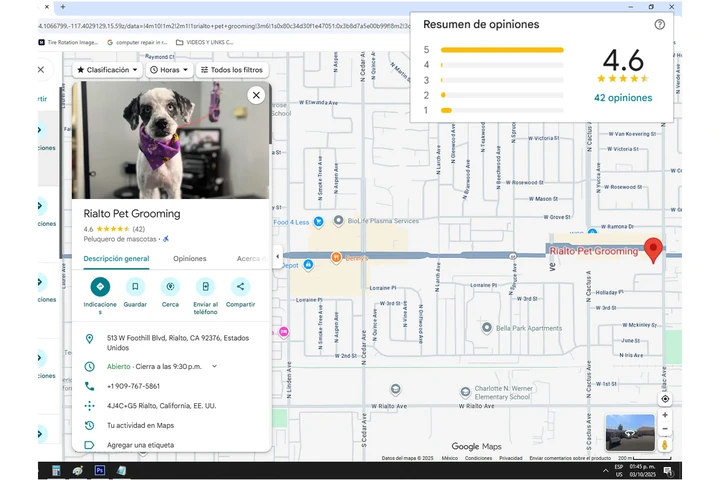
Task: Click the Indicaciones directions icon
Action: coord(99,287)
